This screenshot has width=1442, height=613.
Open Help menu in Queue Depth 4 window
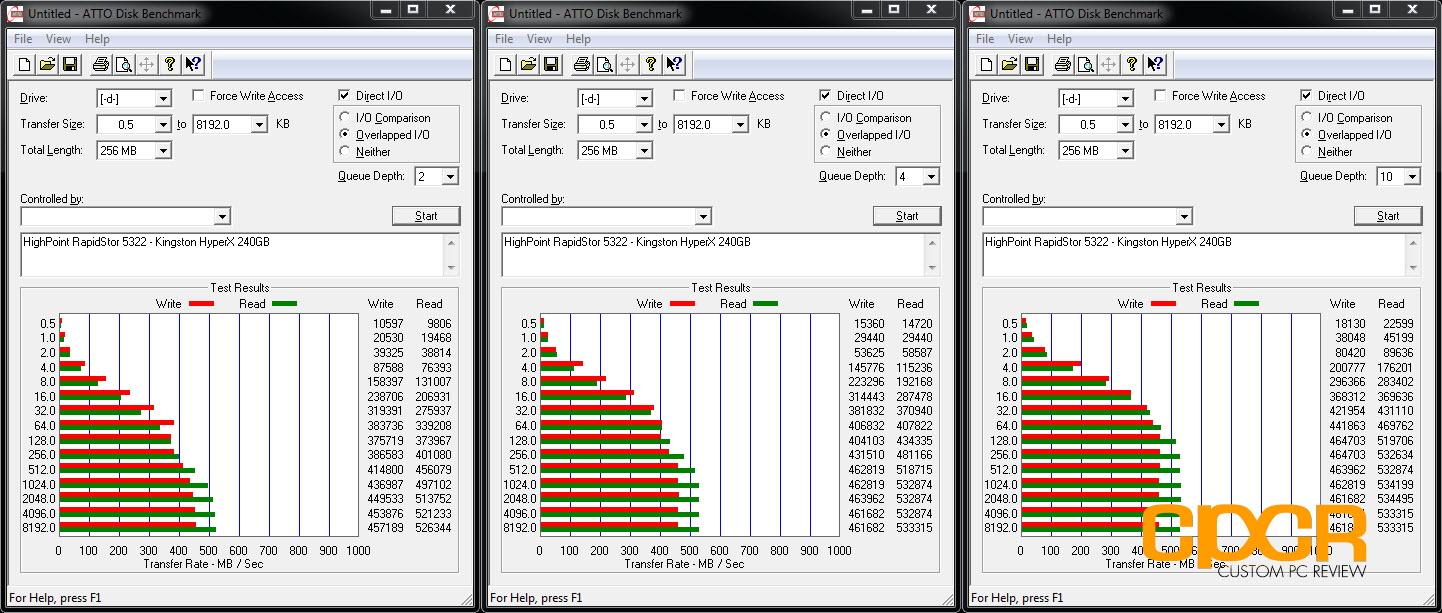pyautogui.click(x=578, y=39)
